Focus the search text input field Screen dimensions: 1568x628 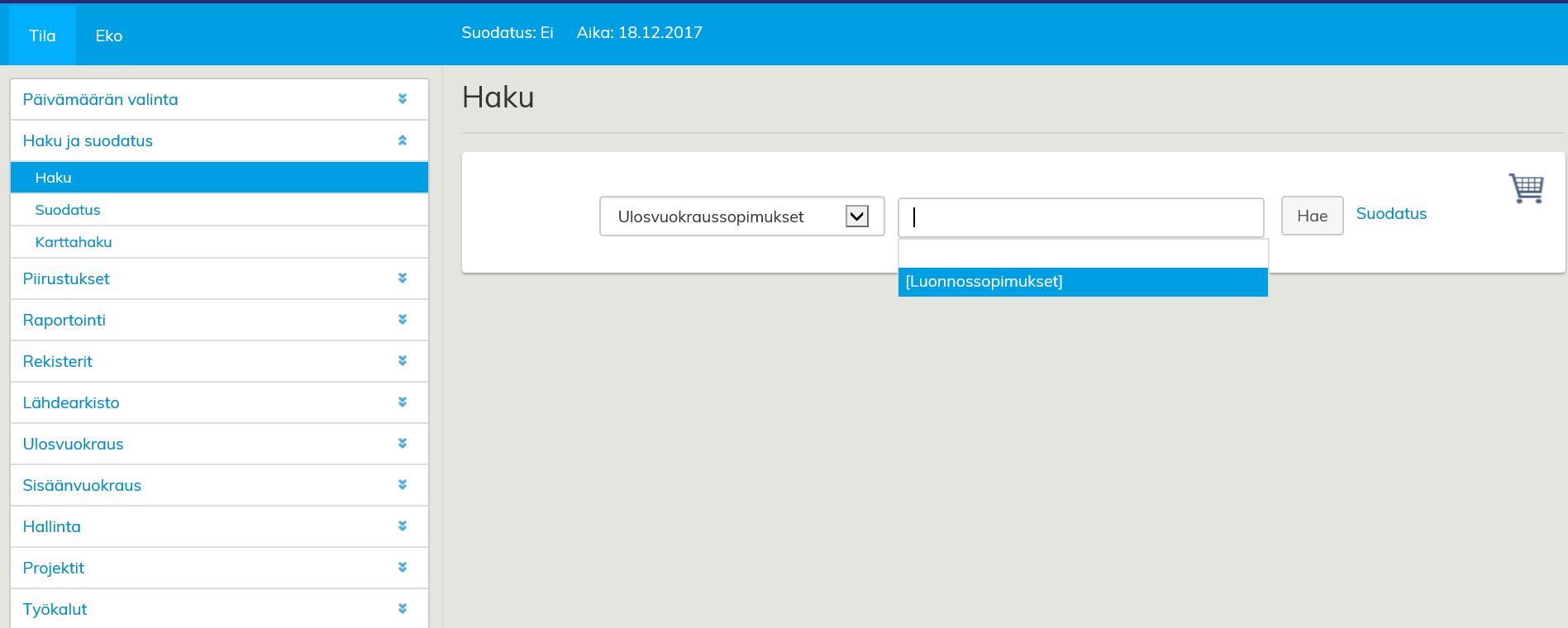click(1080, 217)
